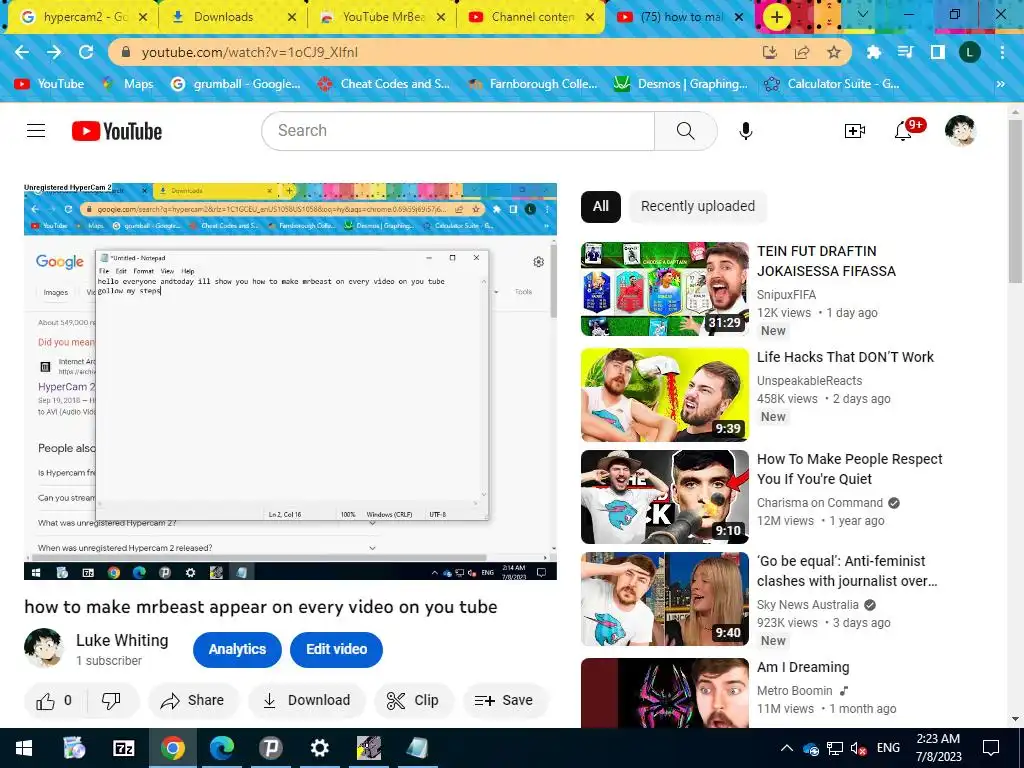Click the muted volume tray icon

tap(858, 748)
